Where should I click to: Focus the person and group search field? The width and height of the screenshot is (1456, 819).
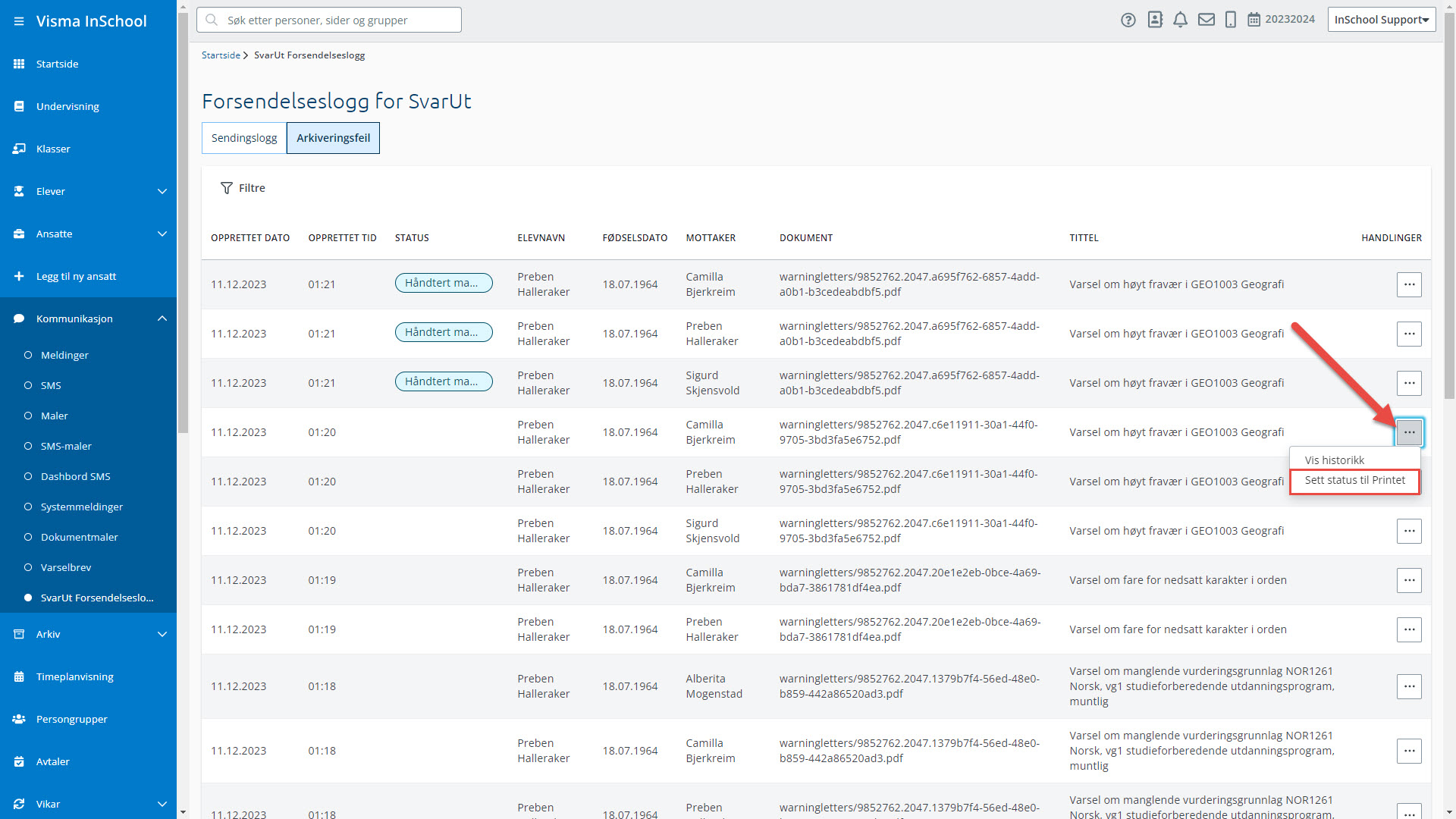(x=329, y=20)
